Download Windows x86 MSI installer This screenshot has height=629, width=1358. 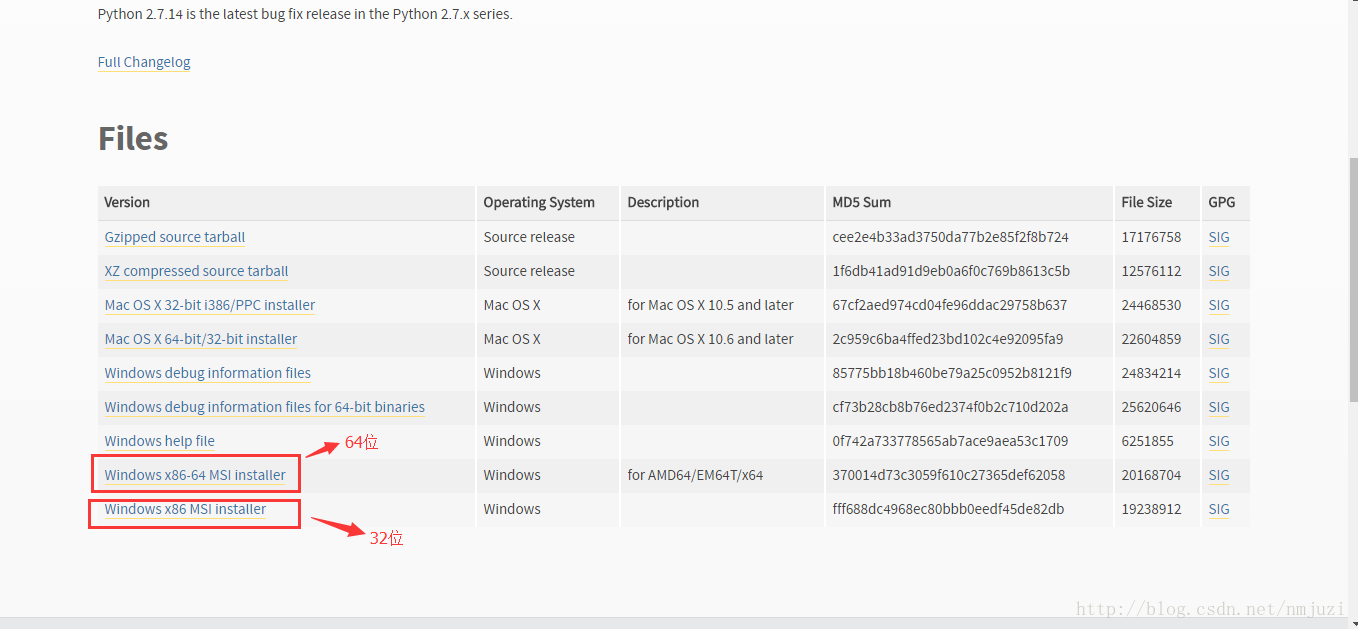click(186, 509)
